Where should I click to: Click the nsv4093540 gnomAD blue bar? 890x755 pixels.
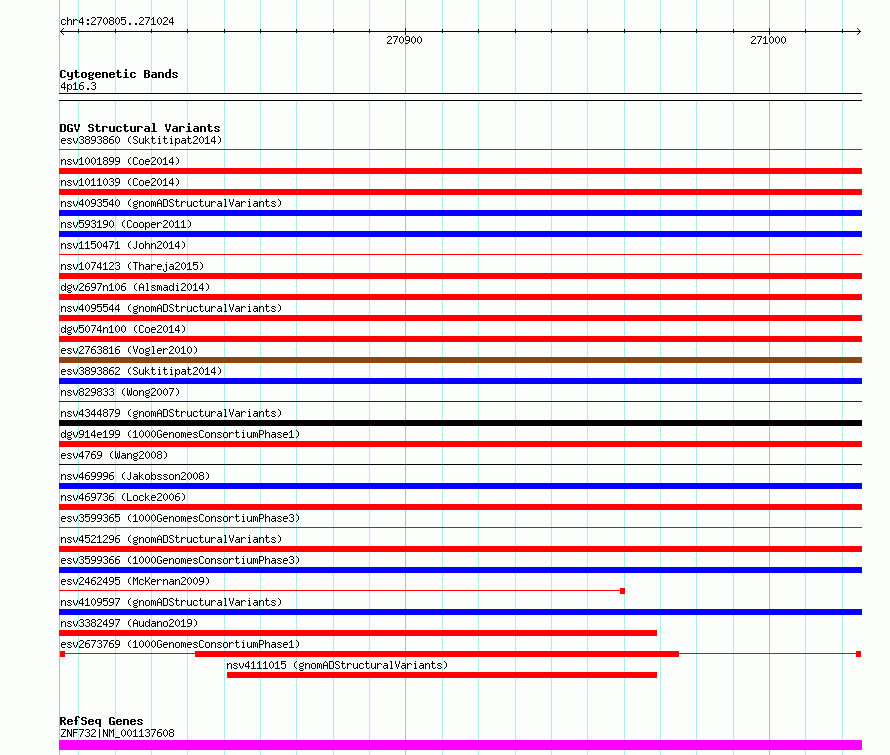click(x=460, y=213)
